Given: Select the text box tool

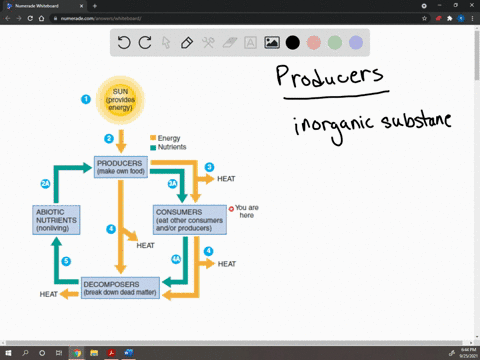Looking at the screenshot, I should [250, 43].
